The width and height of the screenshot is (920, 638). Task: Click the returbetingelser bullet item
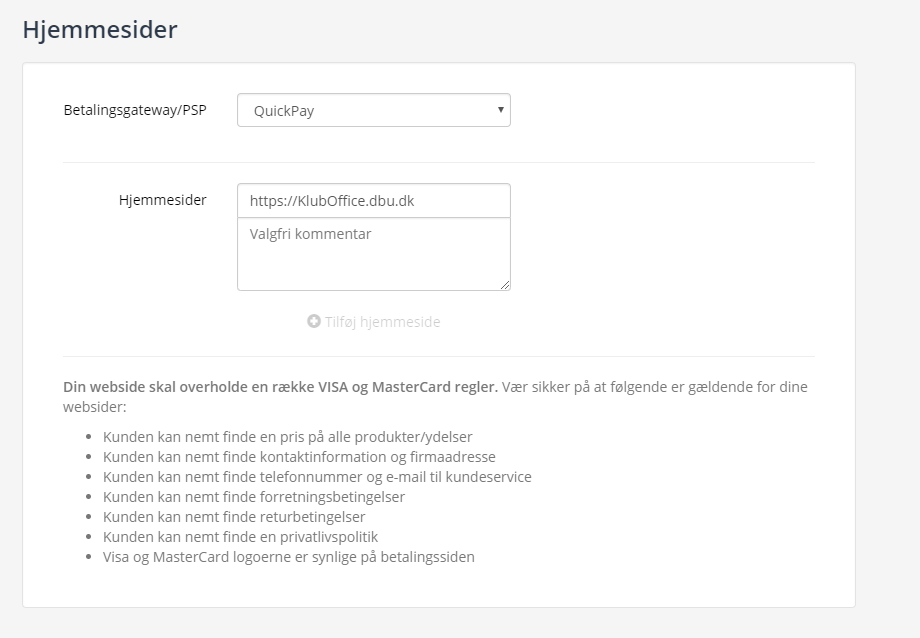(x=234, y=517)
